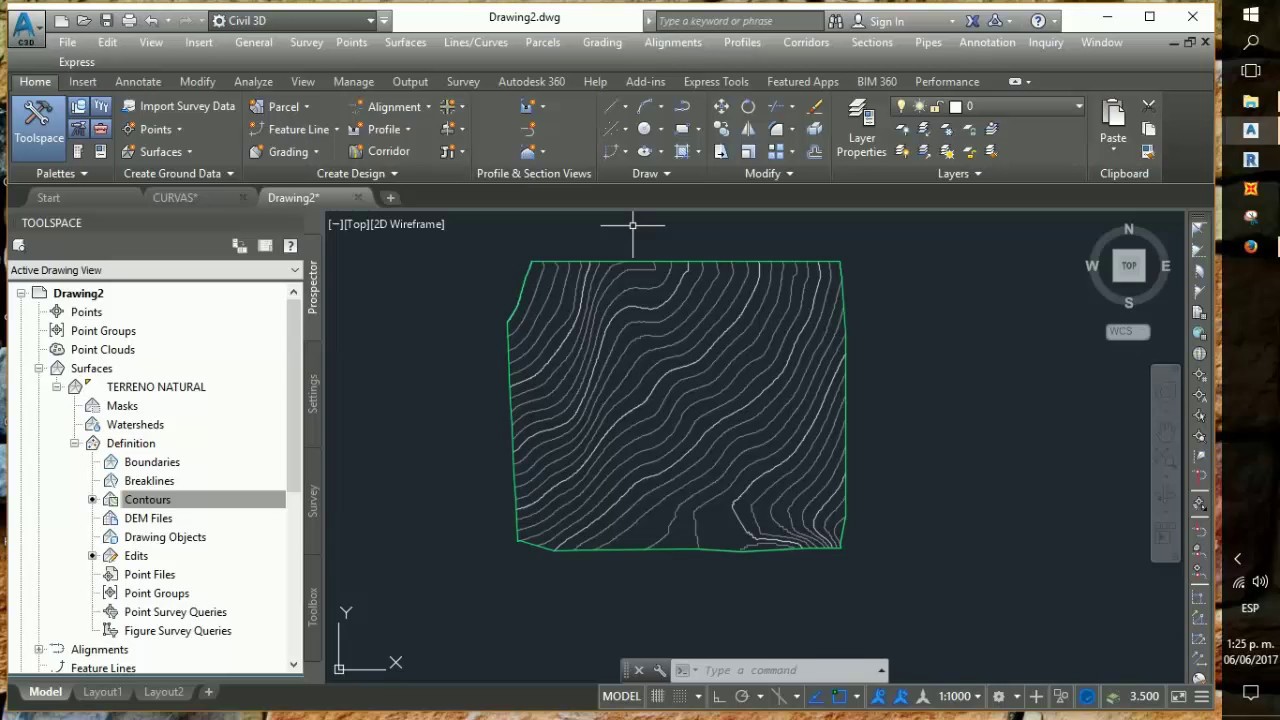Click the Import Survey Data button
This screenshot has height=720, width=1280.
click(178, 106)
